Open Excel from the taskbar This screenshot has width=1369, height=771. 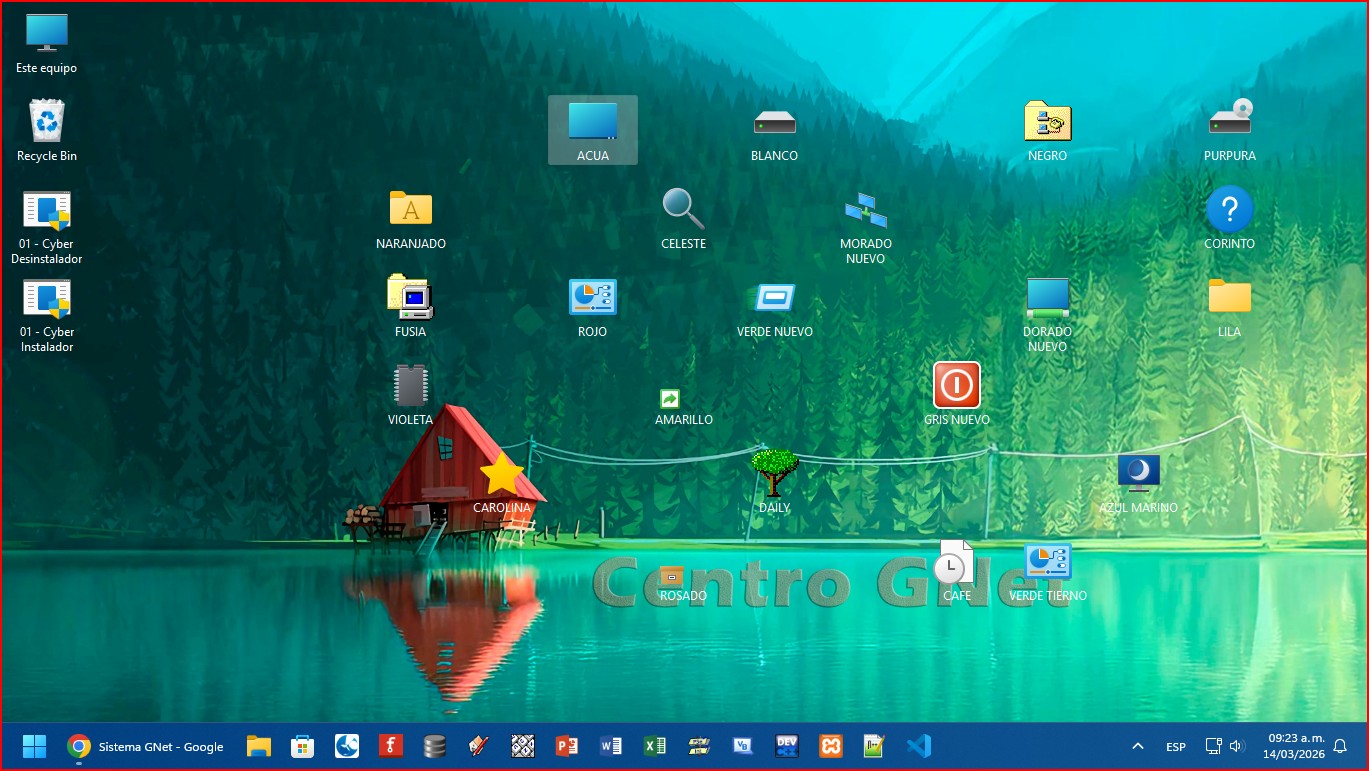(654, 746)
